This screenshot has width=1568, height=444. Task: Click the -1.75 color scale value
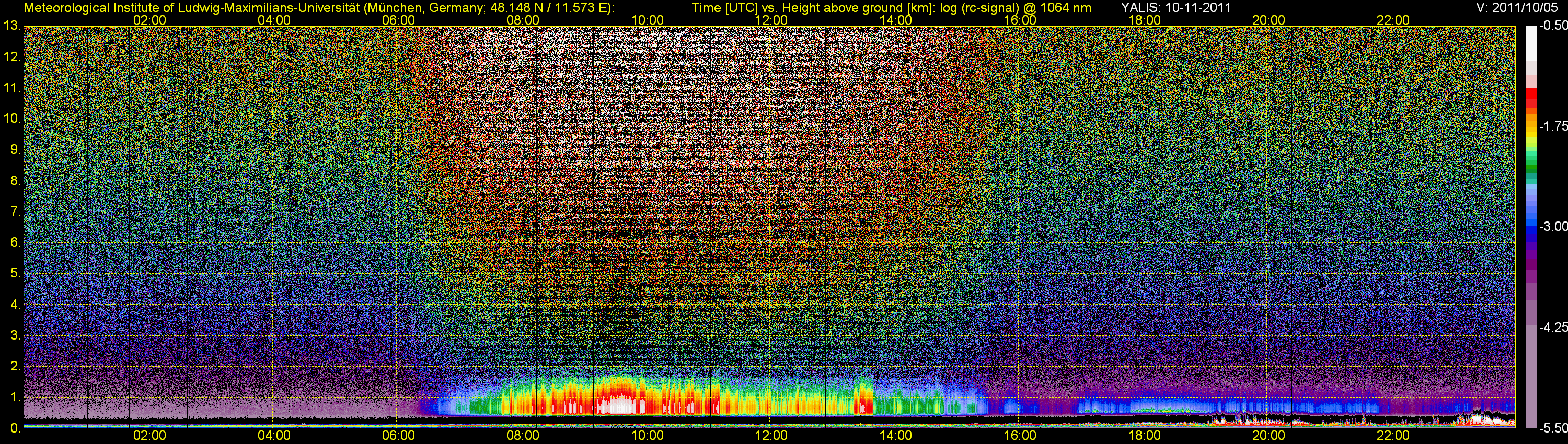[1553, 126]
